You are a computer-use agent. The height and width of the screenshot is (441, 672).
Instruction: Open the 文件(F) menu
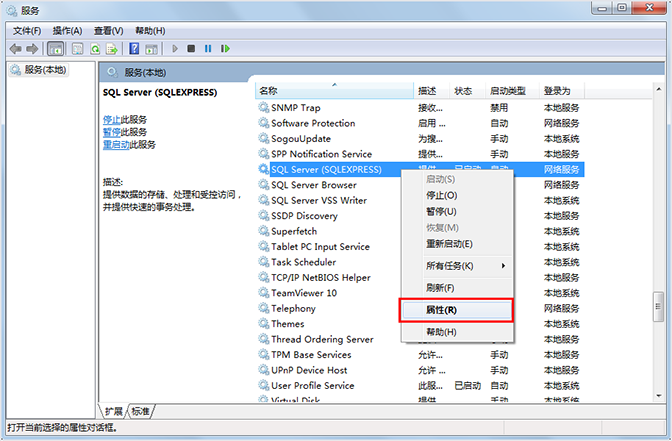(27, 30)
